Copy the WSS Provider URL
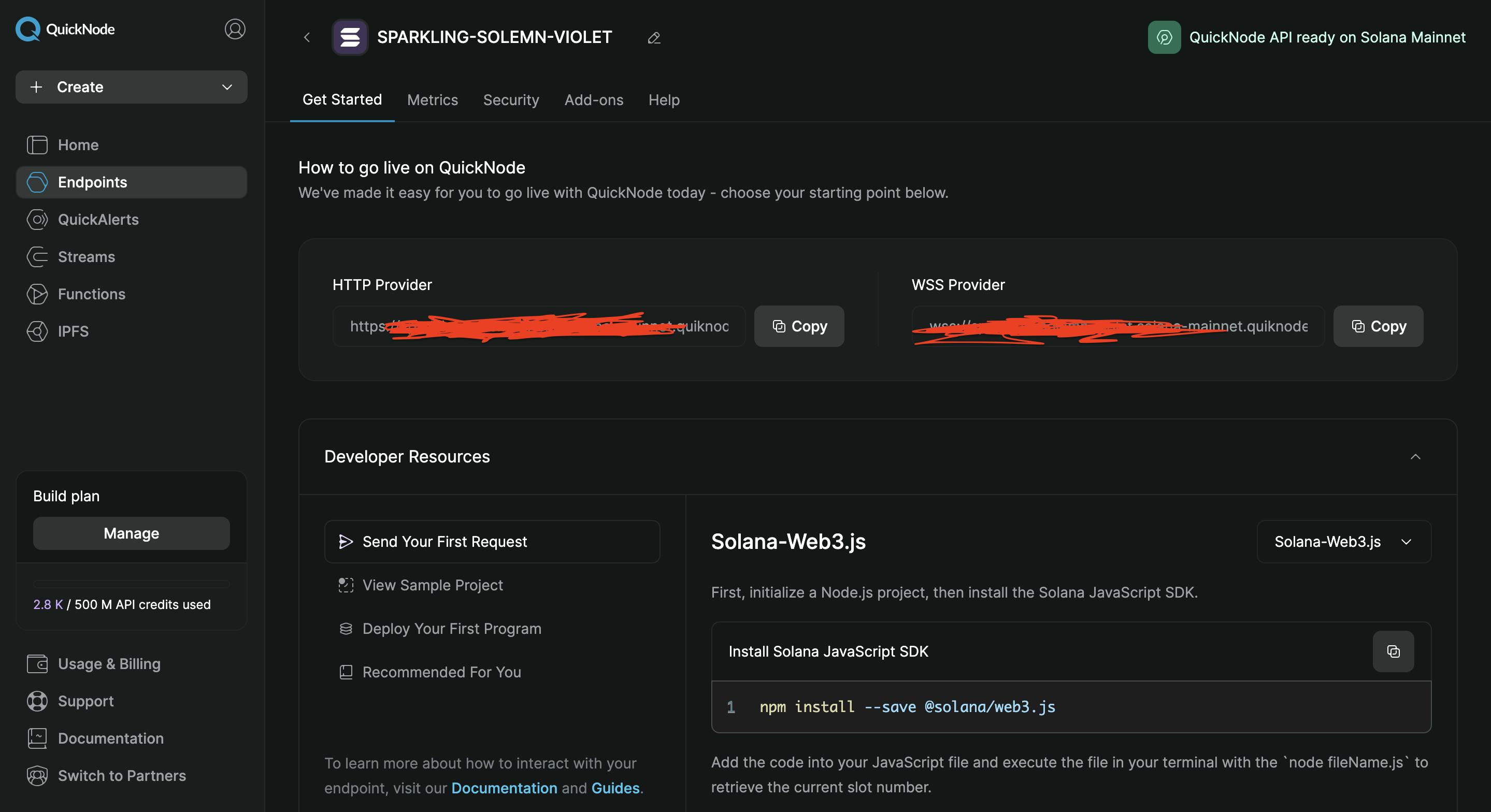 tap(1378, 326)
